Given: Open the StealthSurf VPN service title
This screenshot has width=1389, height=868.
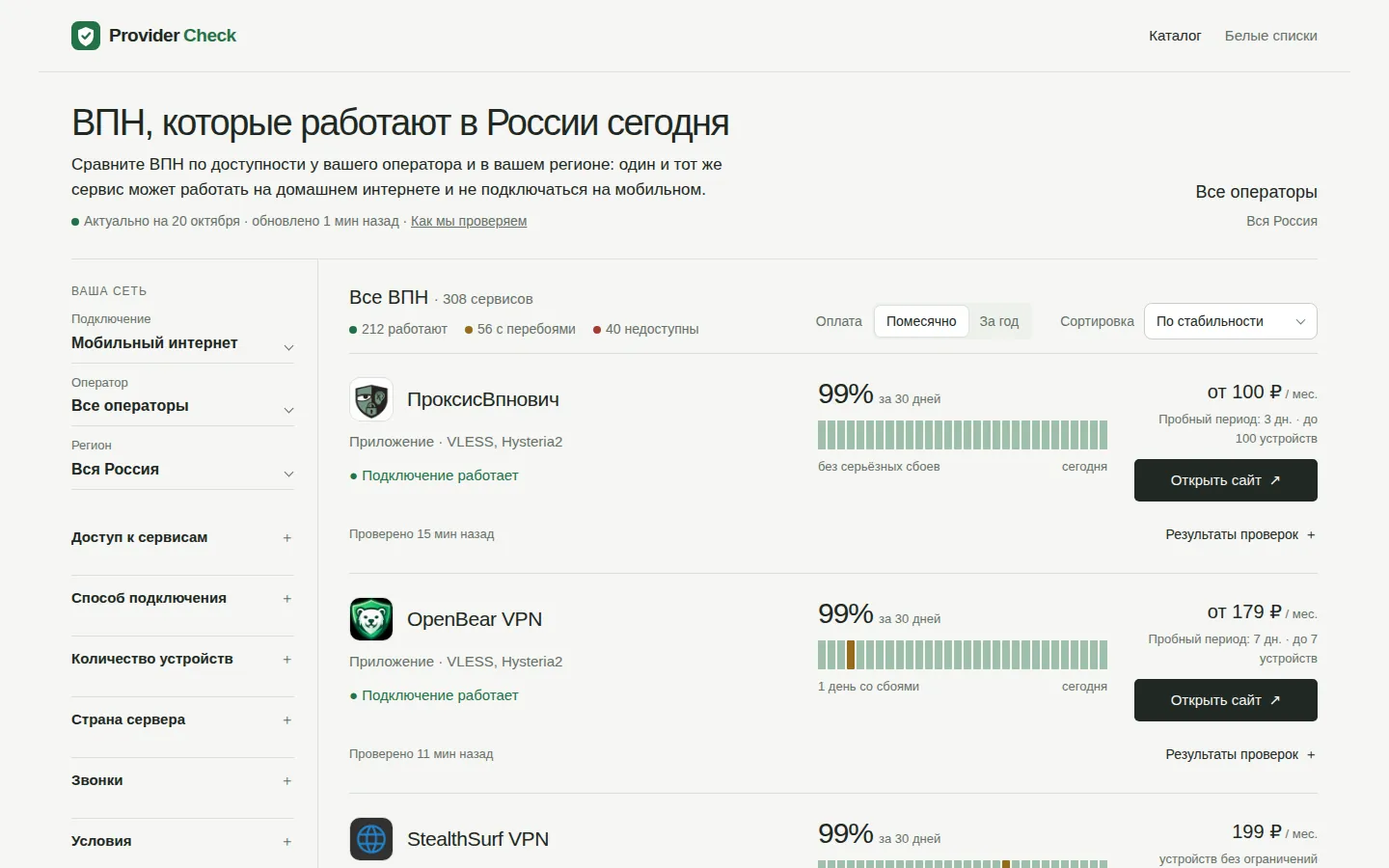Looking at the screenshot, I should coord(478,839).
